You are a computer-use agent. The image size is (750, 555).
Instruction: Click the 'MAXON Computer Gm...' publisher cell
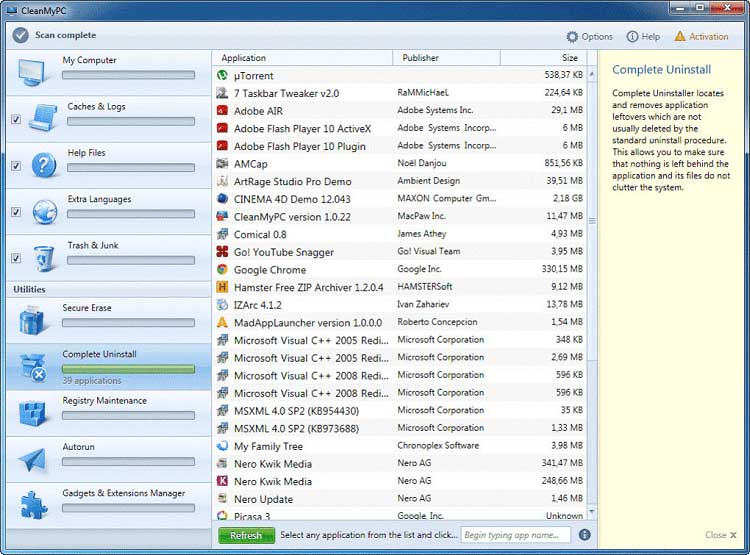click(x=447, y=198)
